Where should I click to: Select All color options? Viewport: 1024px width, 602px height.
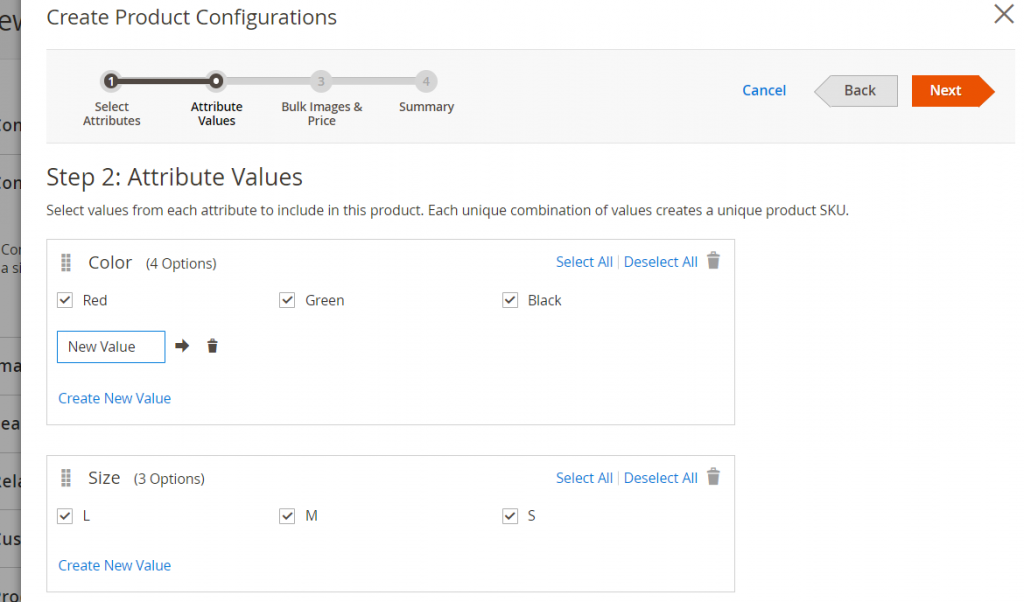584,261
